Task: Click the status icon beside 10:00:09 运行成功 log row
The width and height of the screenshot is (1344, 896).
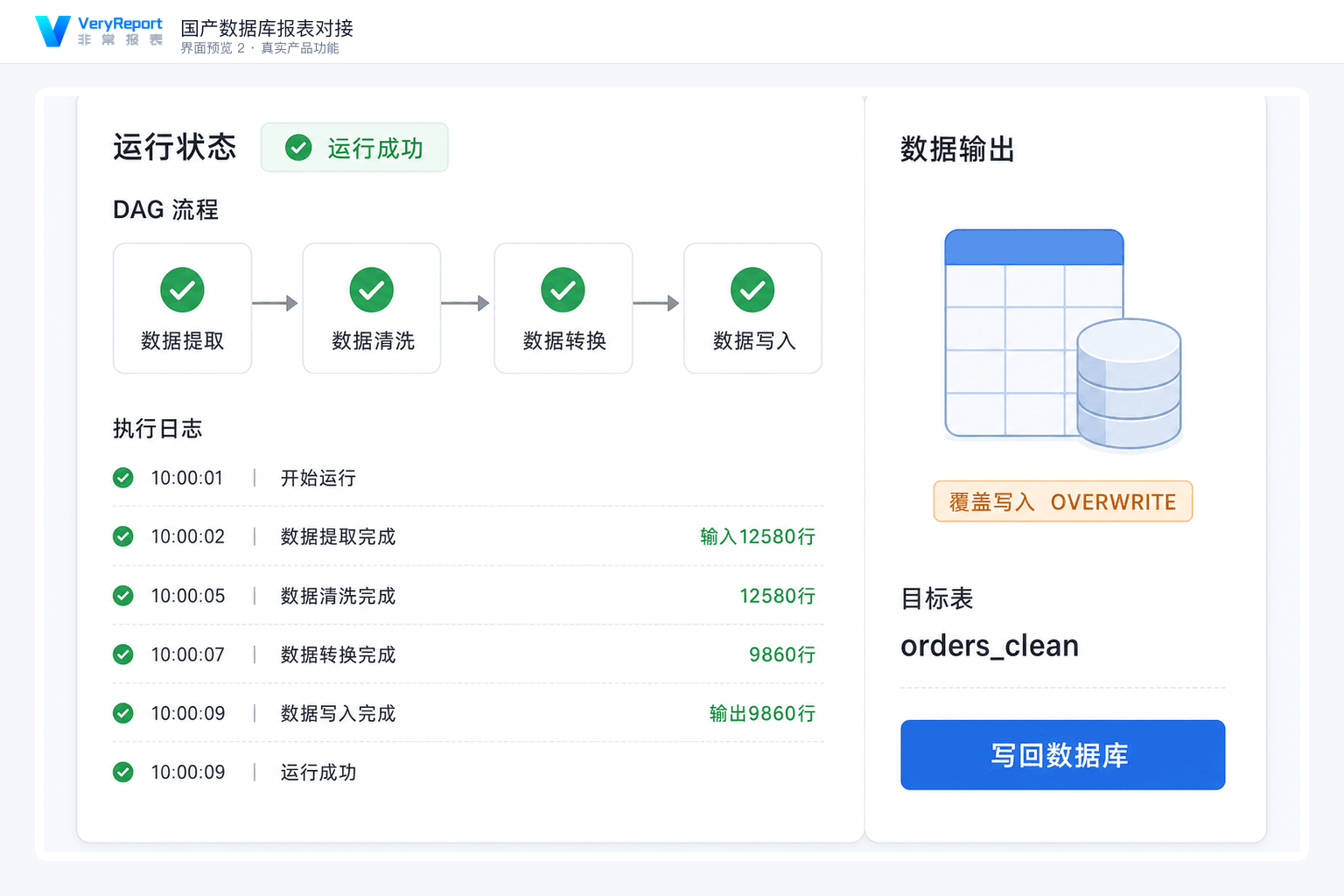Action: [123, 772]
